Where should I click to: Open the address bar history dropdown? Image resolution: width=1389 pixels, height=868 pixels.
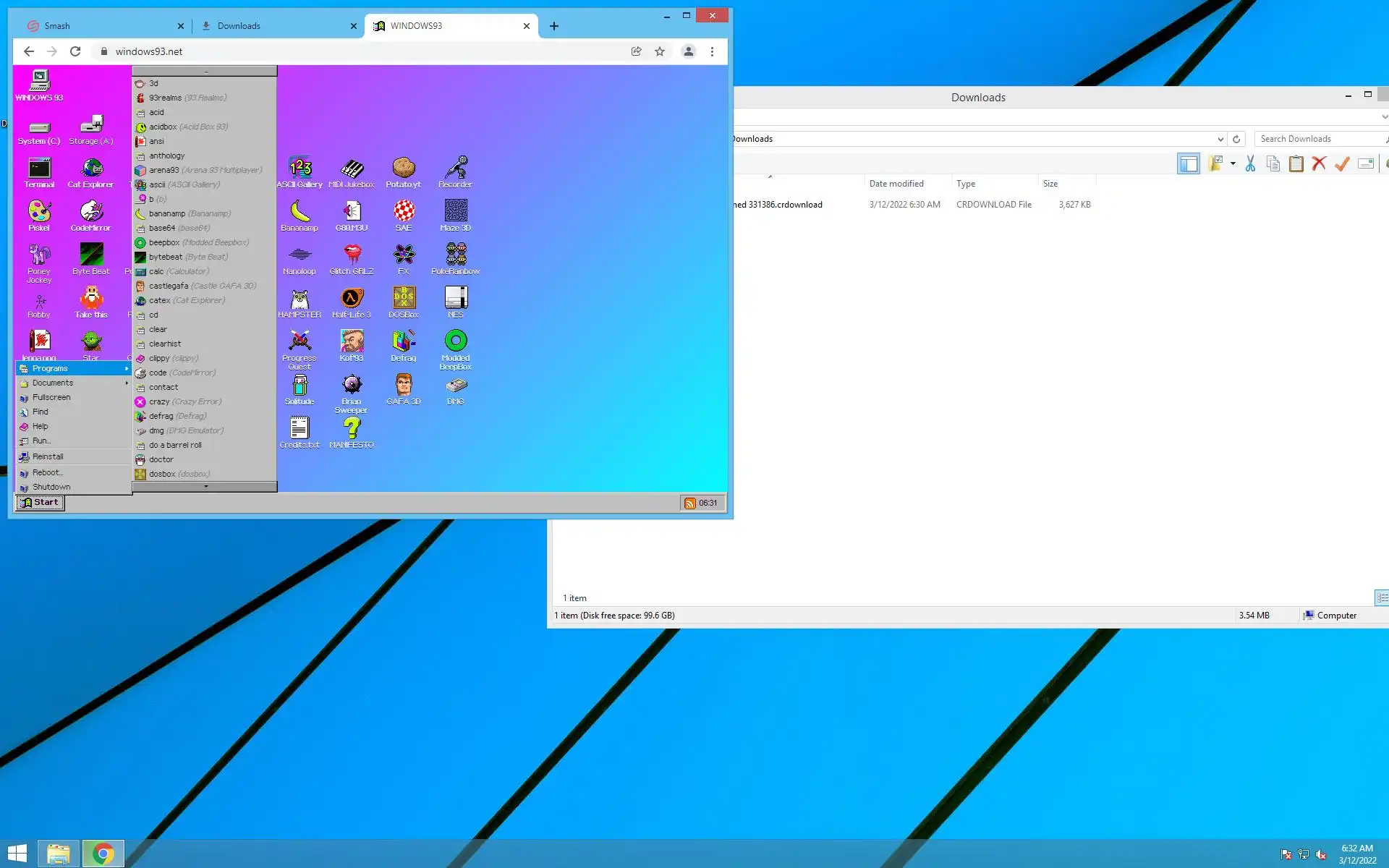click(1220, 139)
